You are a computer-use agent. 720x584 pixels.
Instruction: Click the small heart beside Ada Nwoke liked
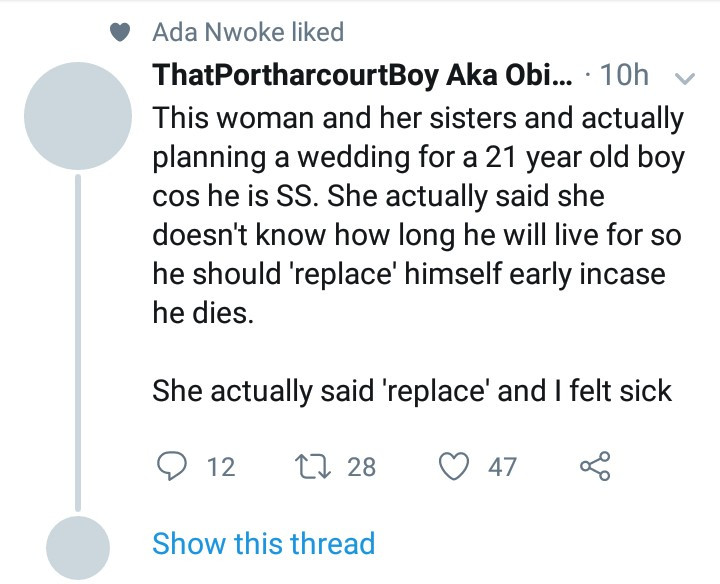coord(120,33)
